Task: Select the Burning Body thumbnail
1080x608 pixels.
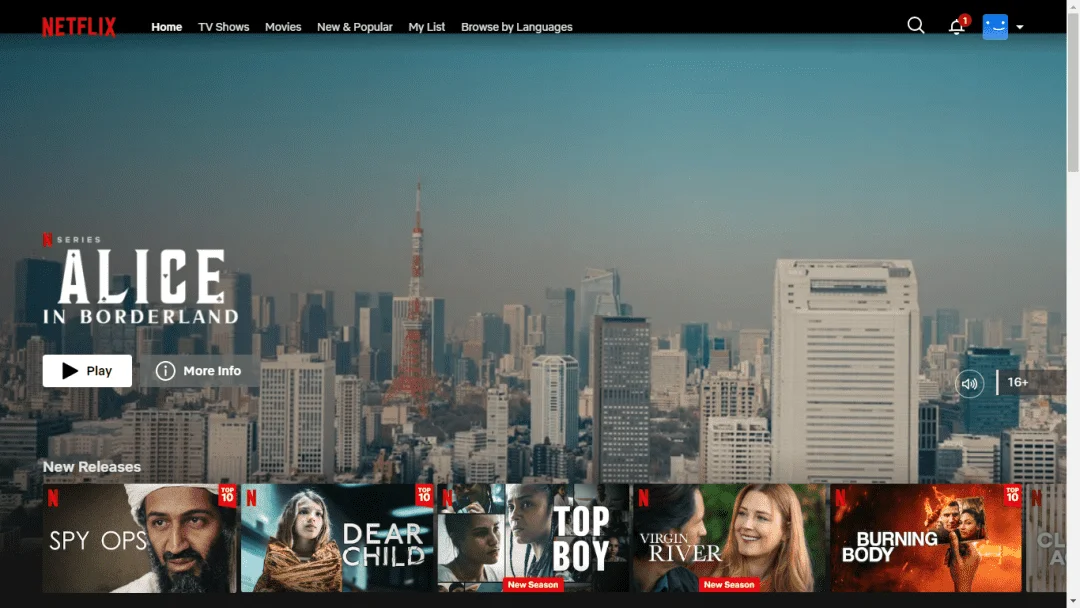Action: point(926,538)
